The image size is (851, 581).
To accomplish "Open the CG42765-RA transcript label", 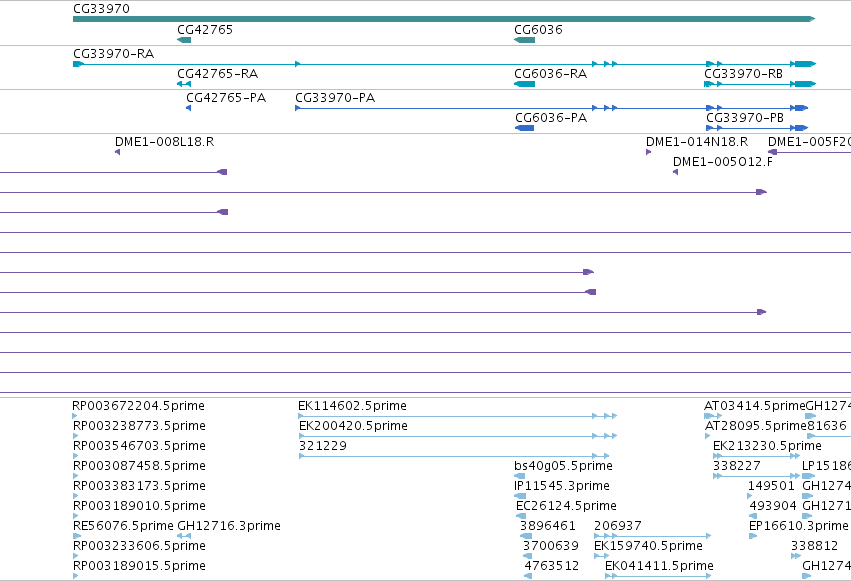I will point(218,73).
